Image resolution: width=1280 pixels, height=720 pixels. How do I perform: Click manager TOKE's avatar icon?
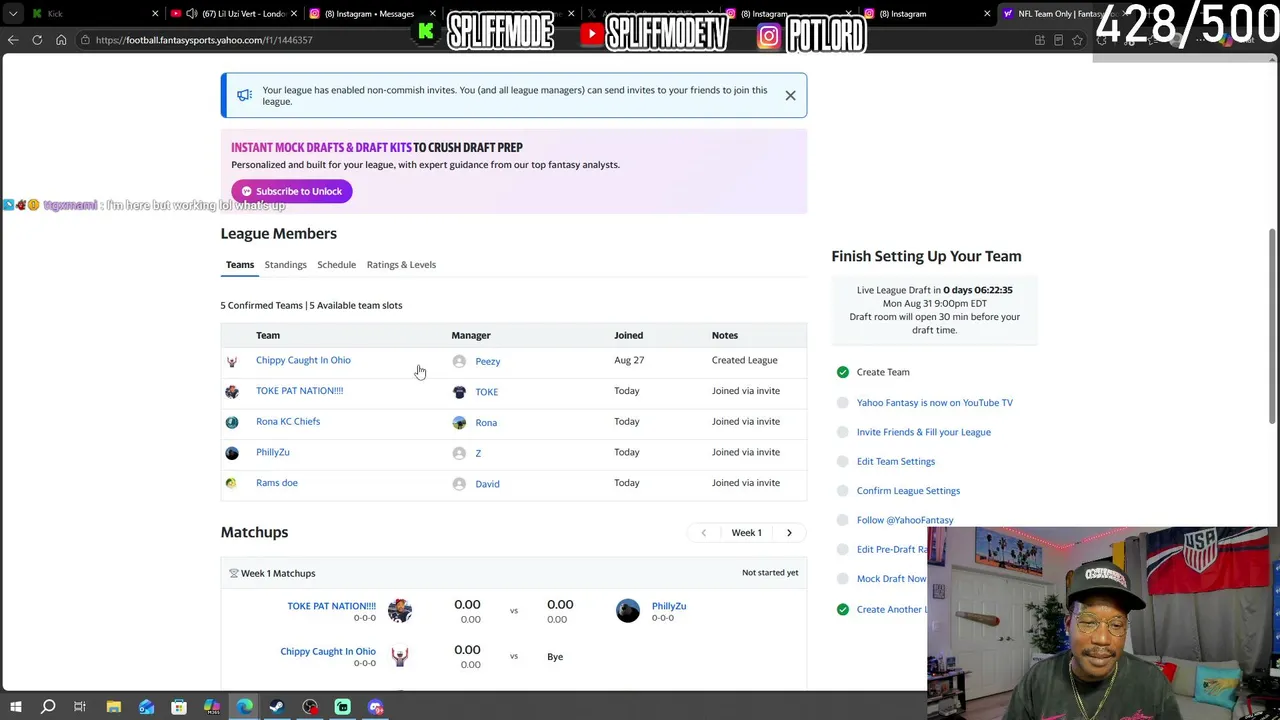pos(459,392)
